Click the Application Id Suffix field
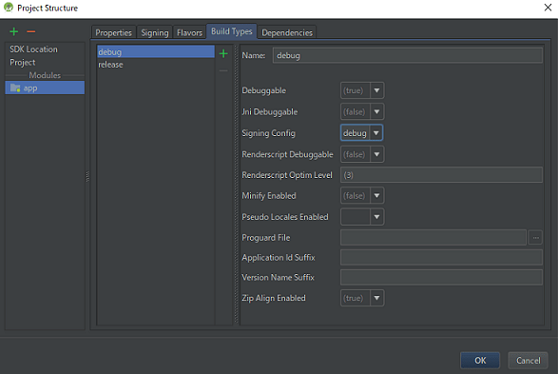The height and width of the screenshot is (374, 558). click(441, 257)
